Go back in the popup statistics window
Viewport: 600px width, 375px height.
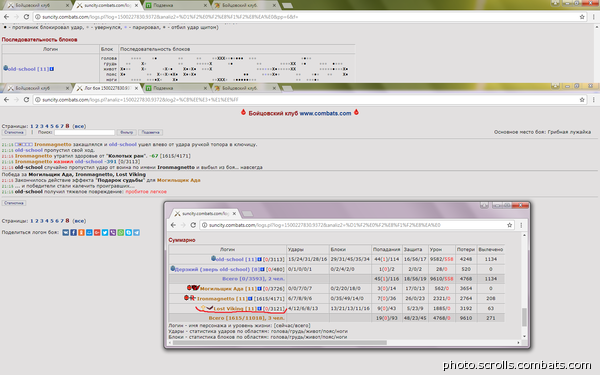click(x=173, y=225)
